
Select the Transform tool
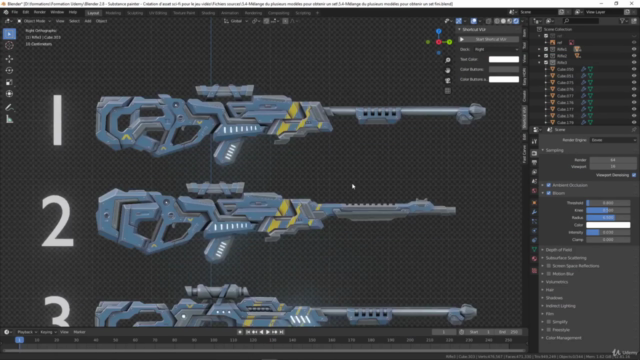point(9,93)
